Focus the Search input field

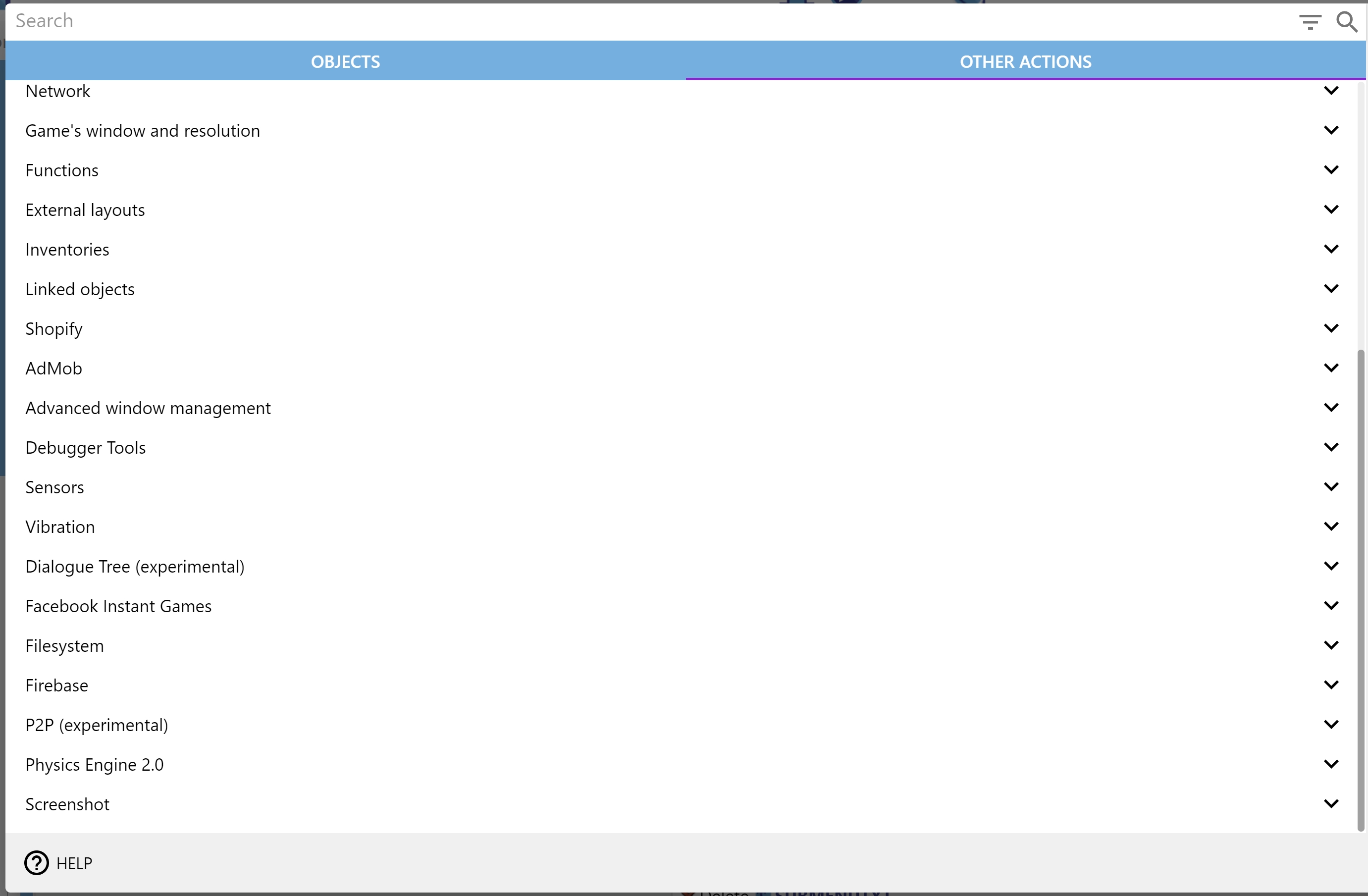click(x=649, y=21)
